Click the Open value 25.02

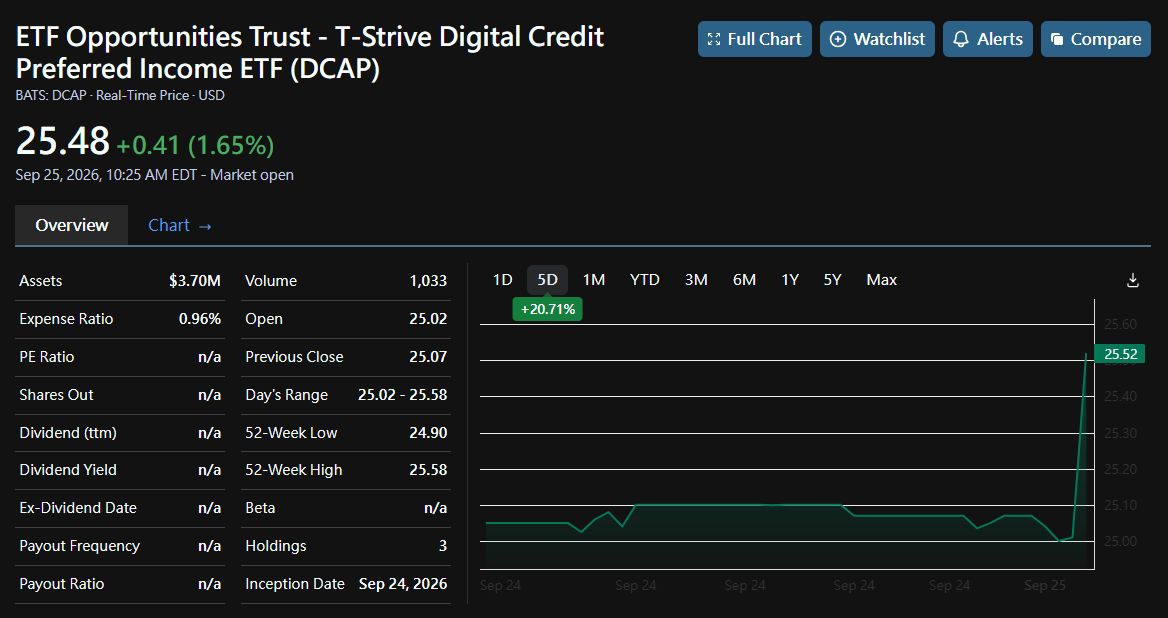tap(428, 319)
